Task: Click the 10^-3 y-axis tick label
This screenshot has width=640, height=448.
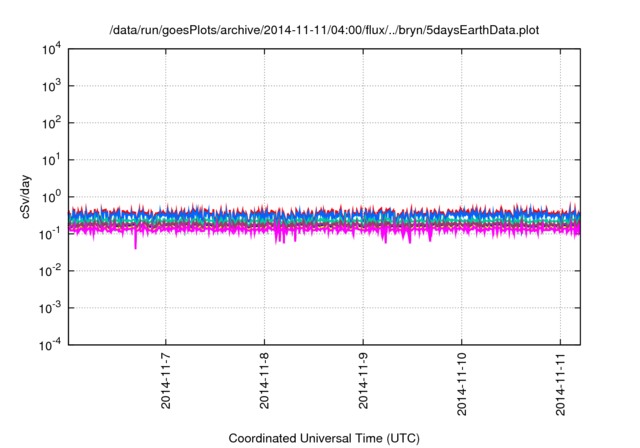Action: [x=50, y=308]
